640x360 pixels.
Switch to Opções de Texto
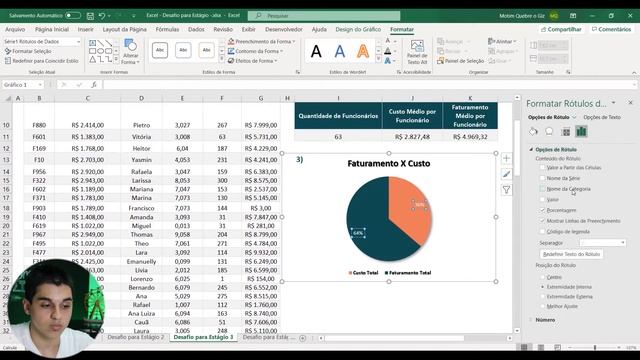pos(602,117)
